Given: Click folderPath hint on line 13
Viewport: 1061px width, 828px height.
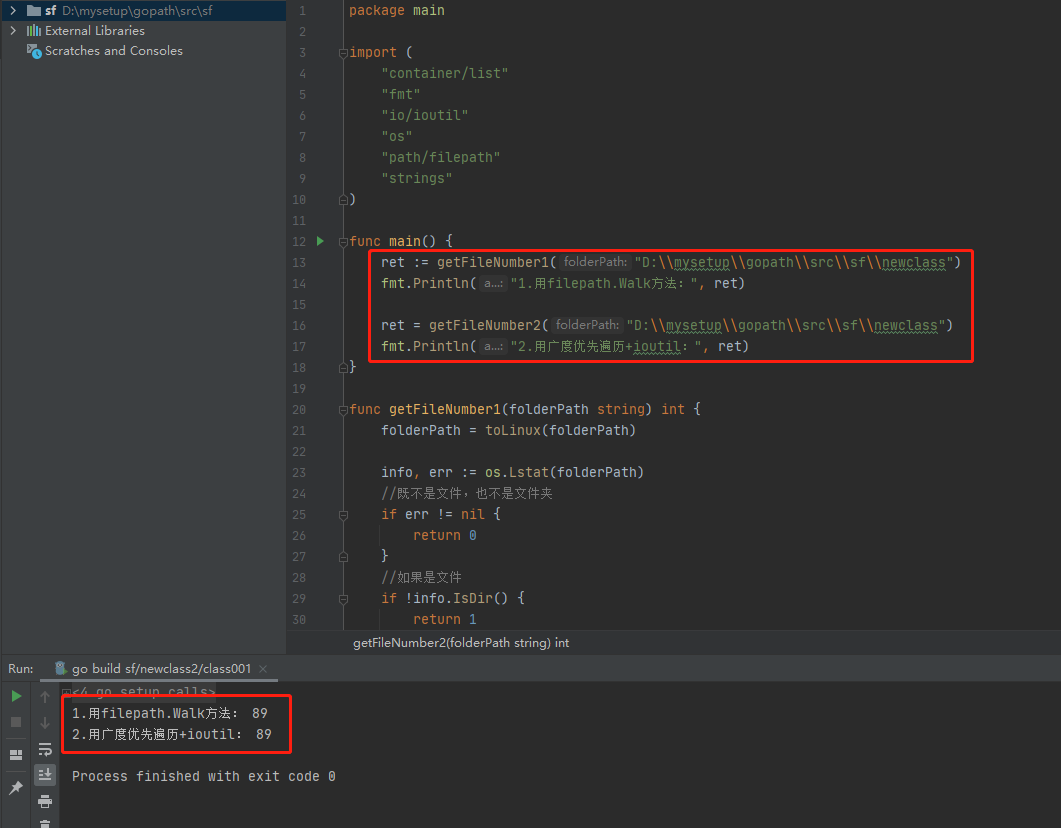Looking at the screenshot, I should coord(595,262).
